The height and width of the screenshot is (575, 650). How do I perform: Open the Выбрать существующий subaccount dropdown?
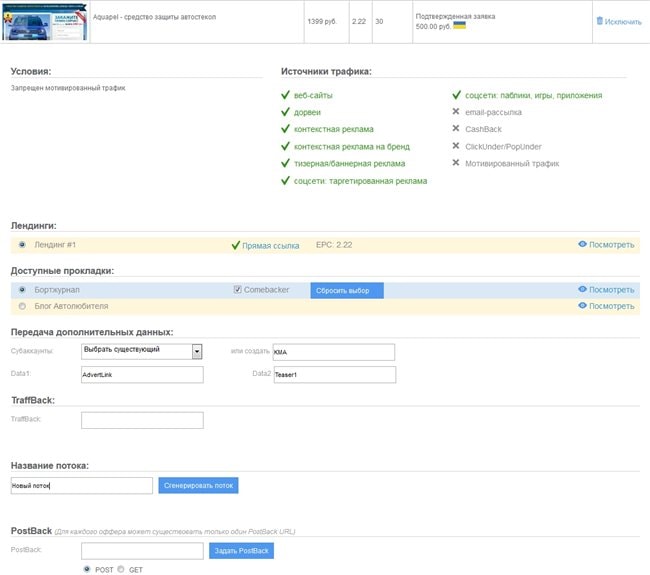[x=141, y=351]
